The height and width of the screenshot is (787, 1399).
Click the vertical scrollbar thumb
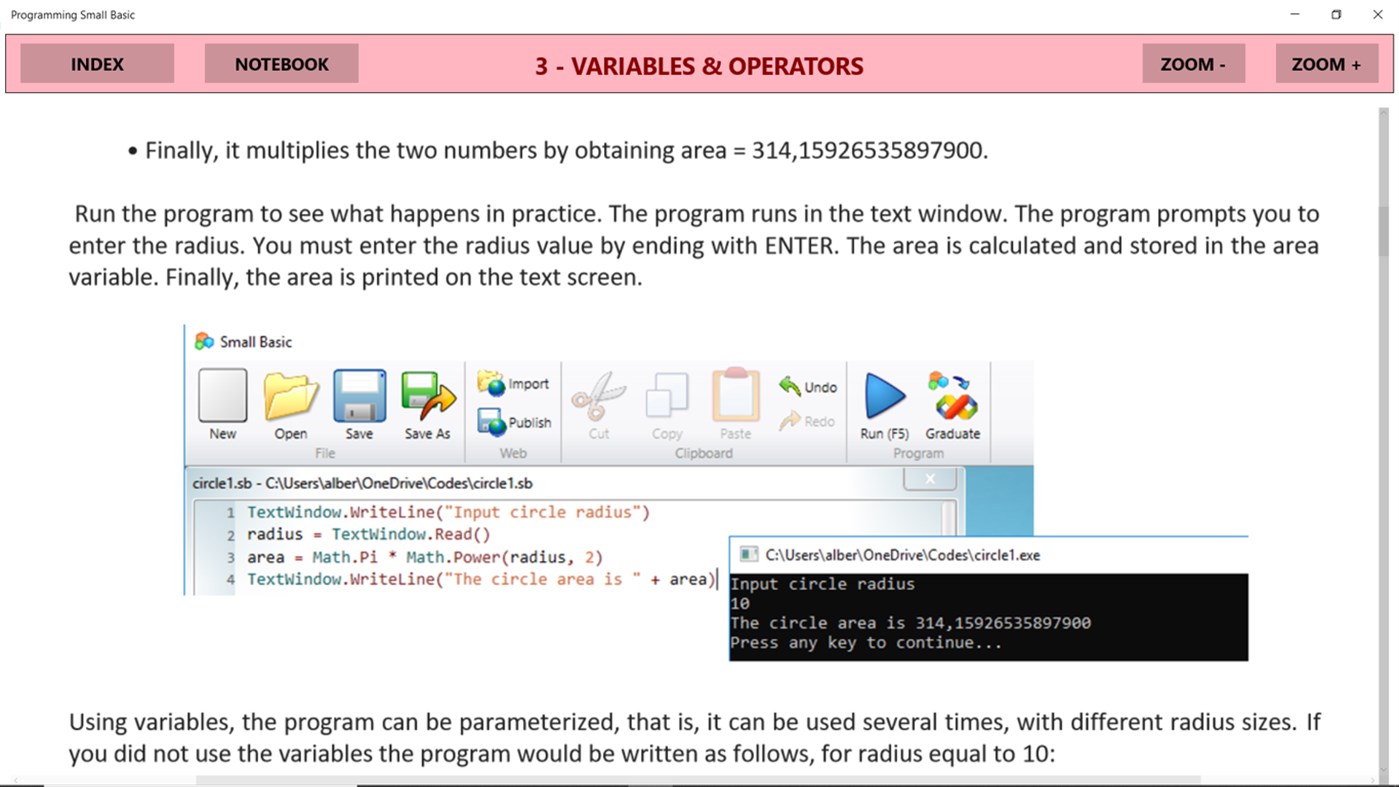coord(1384,231)
